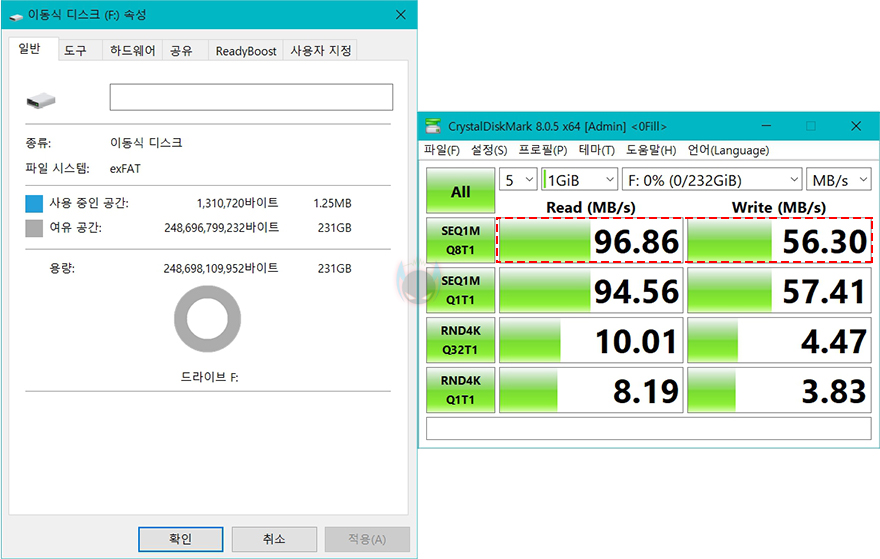The image size is (880, 559).
Task: Open the 도움말(H) menu
Action: (651, 150)
